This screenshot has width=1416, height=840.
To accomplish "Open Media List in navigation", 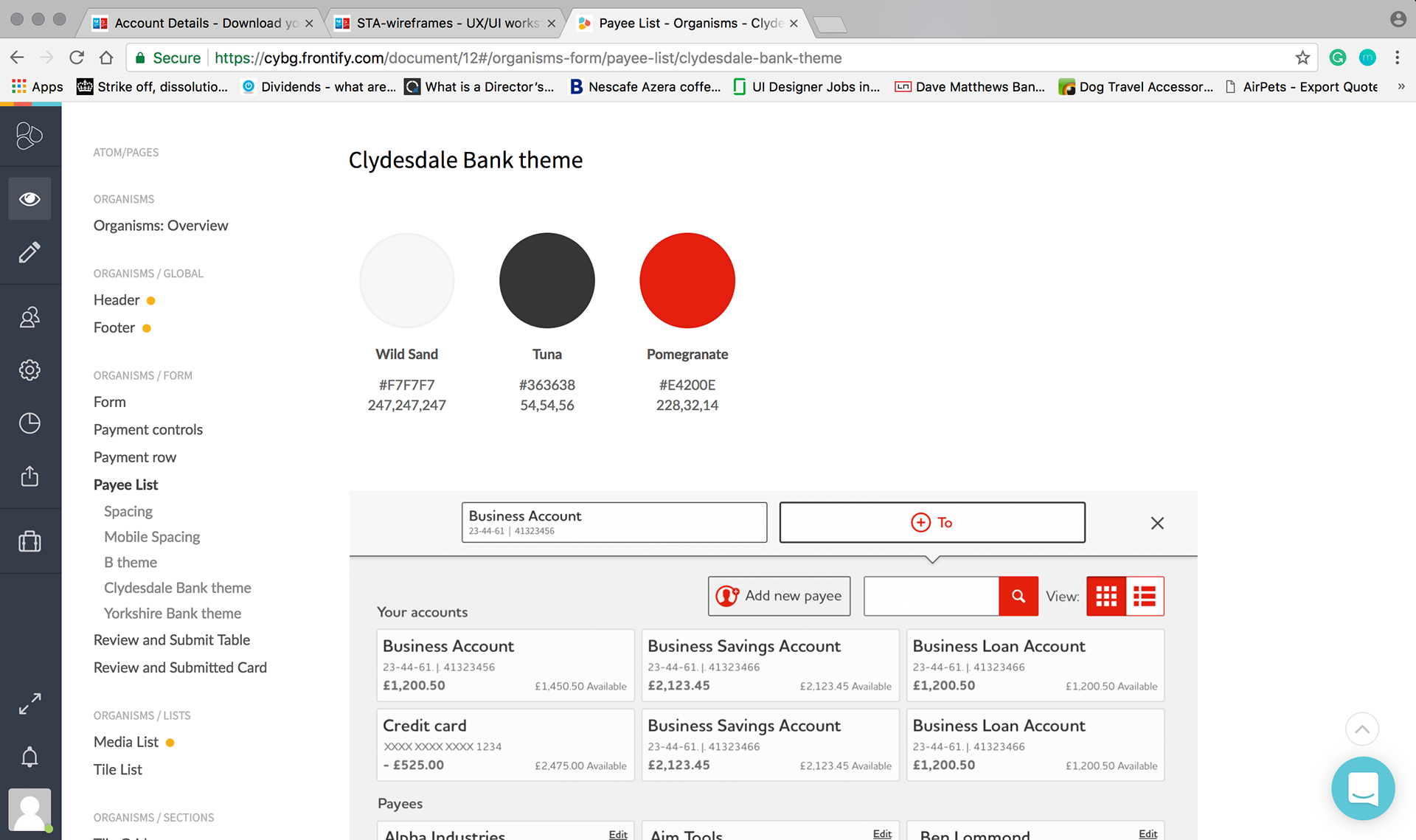I will [126, 742].
